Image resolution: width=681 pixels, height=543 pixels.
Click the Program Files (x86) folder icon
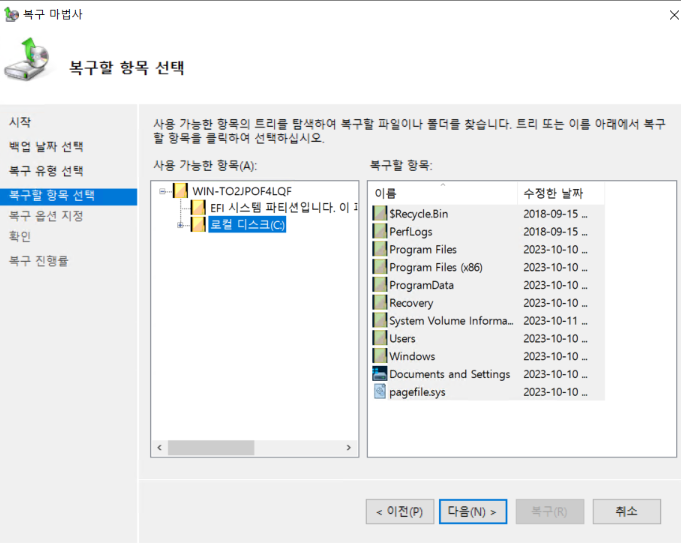pyautogui.click(x=379, y=267)
